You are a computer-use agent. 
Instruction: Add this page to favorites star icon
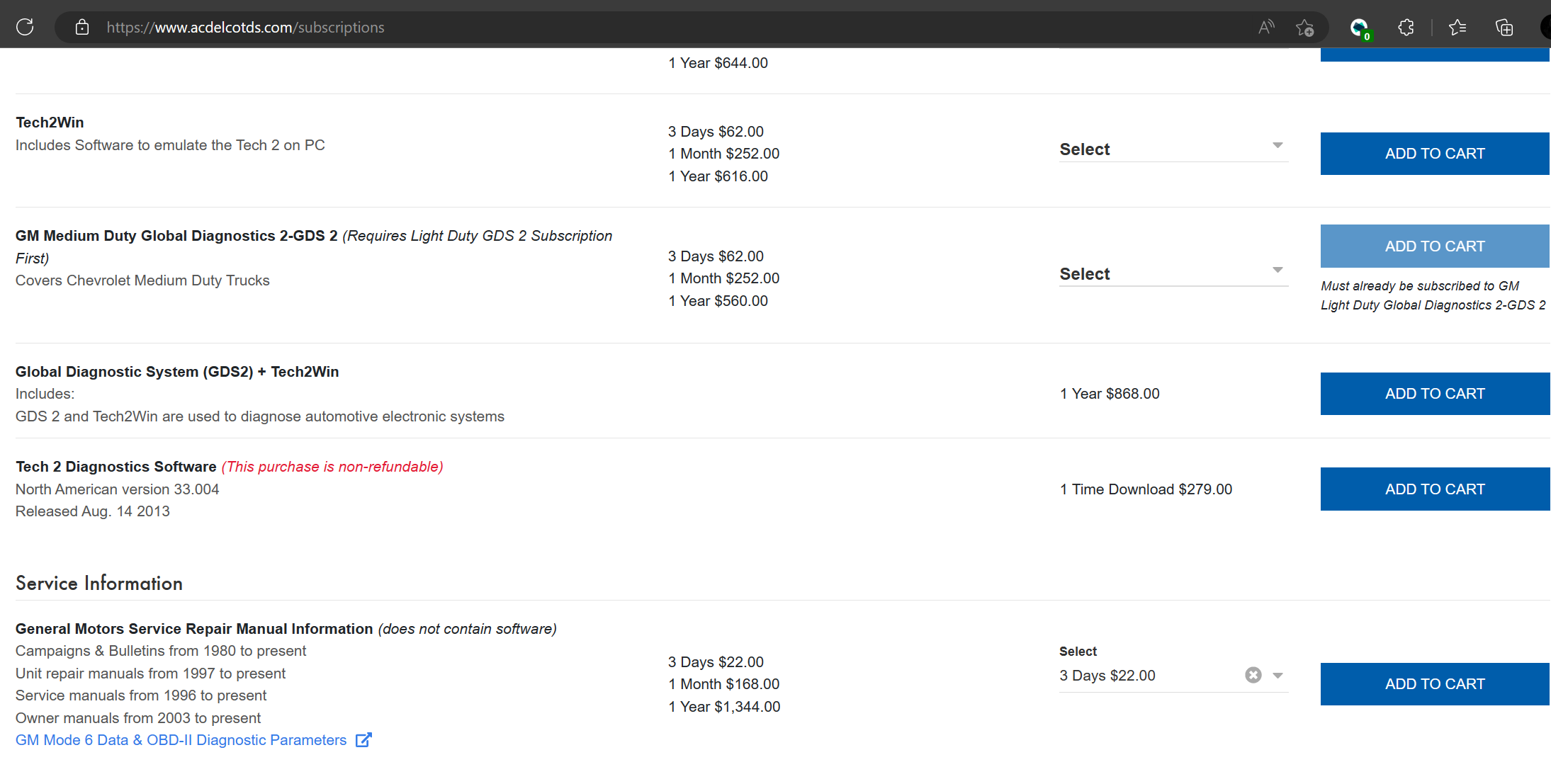pos(1304,28)
